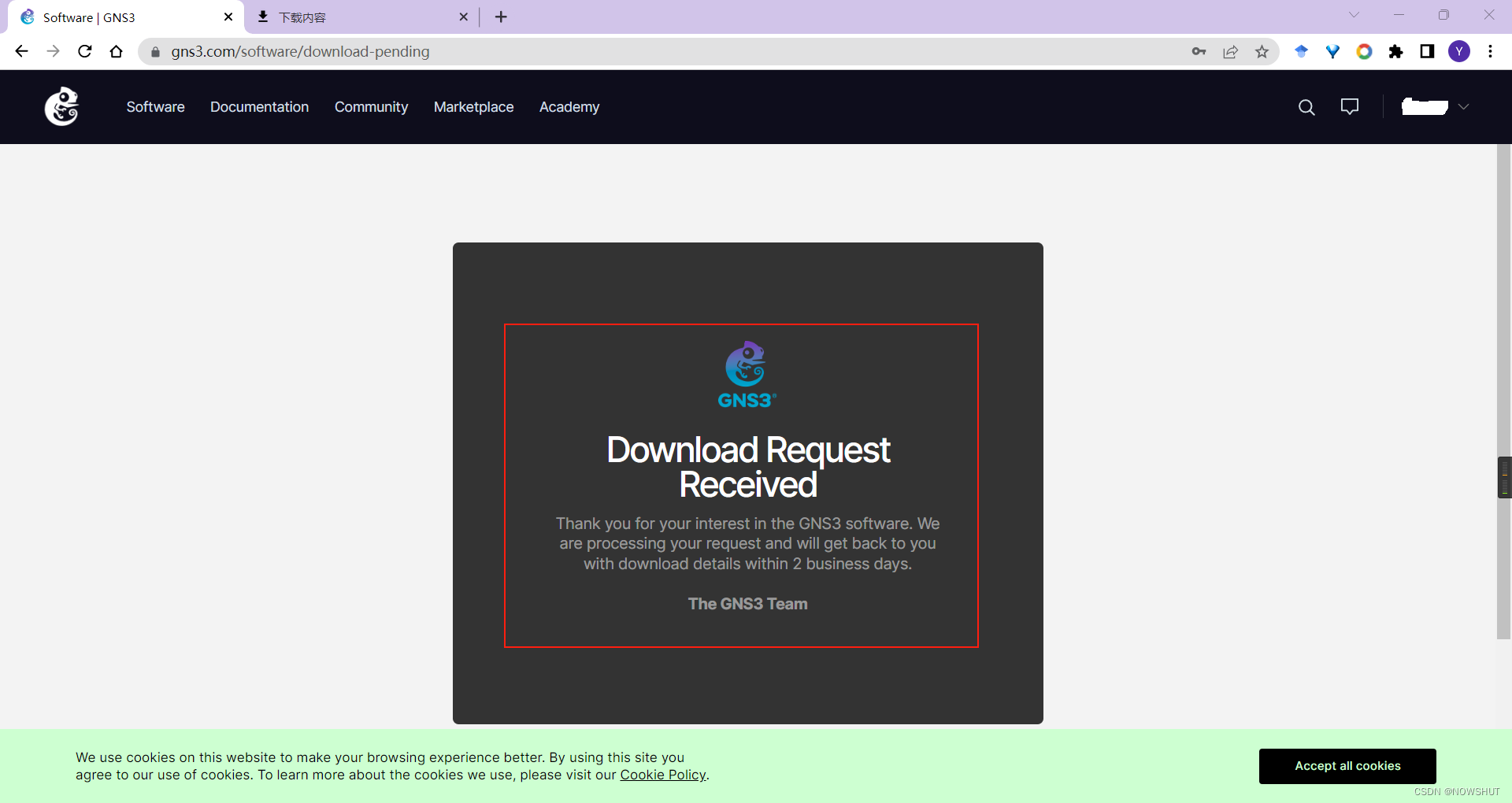Open the chat messages icon in navbar

pos(1350,106)
